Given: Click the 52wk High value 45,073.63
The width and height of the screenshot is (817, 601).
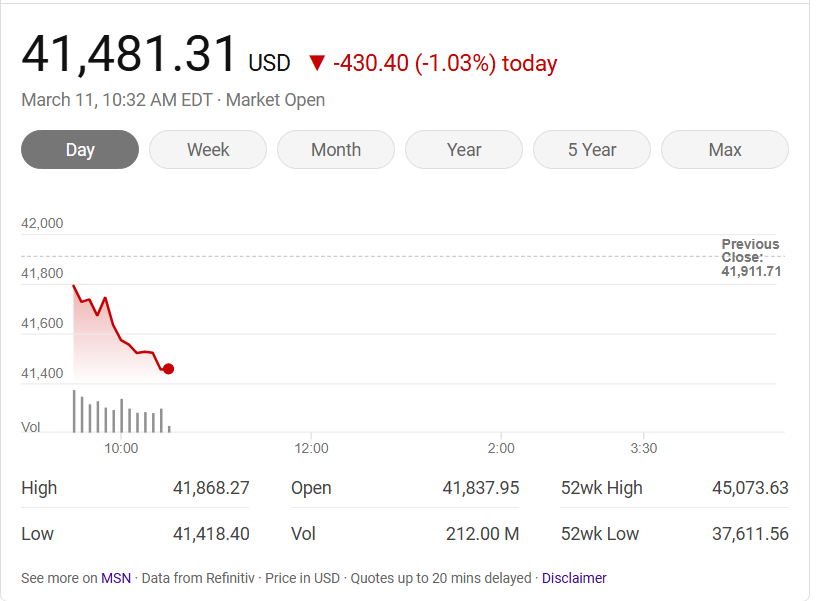Looking at the screenshot, I should point(750,488).
